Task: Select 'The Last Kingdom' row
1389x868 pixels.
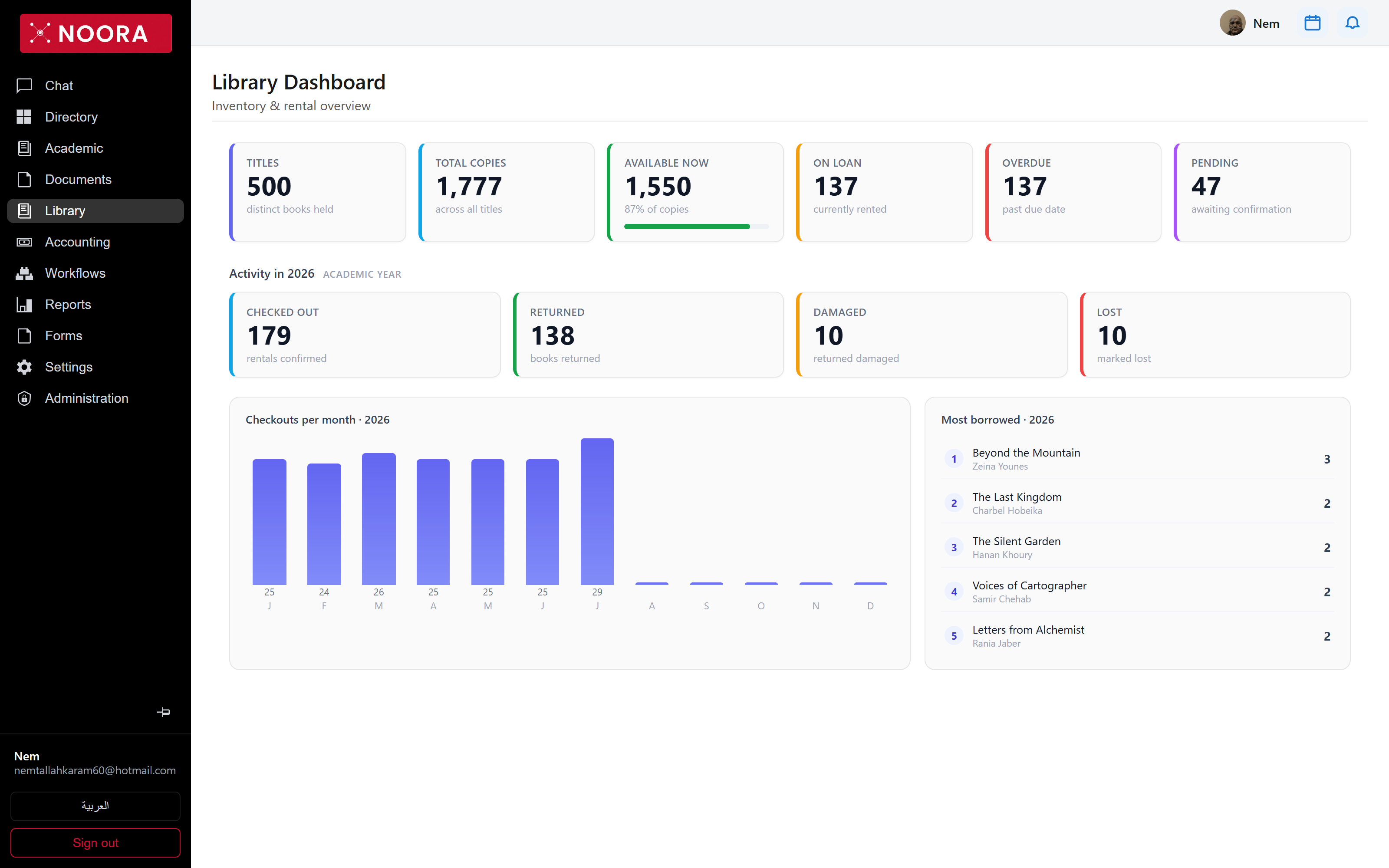Action: tap(1138, 503)
